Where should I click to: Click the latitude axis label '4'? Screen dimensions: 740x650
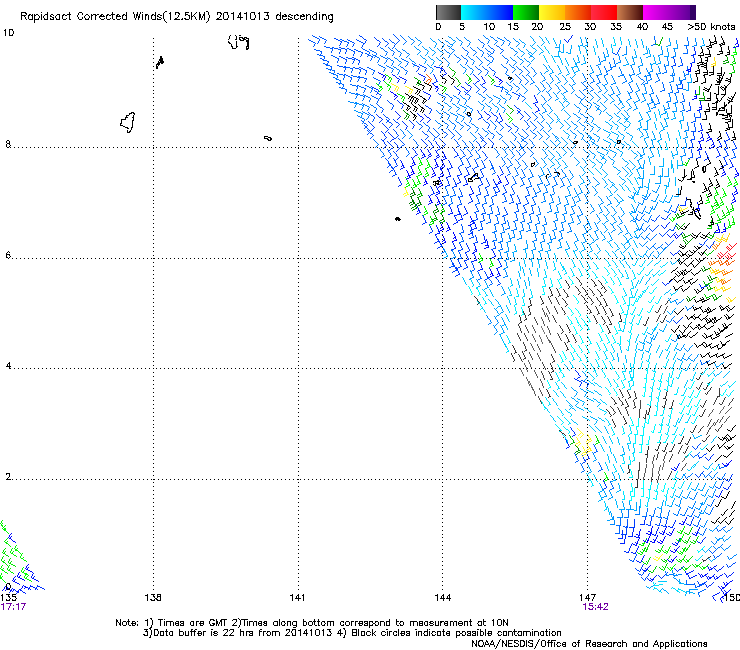(8, 365)
